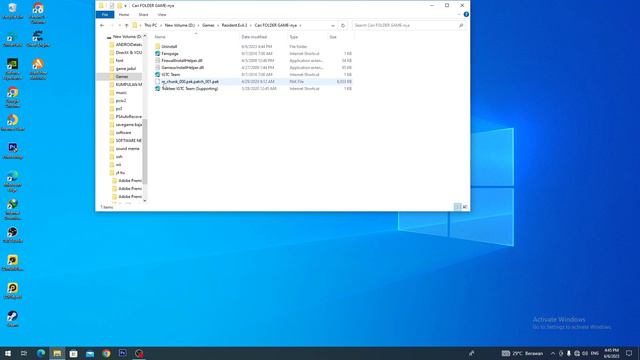The height and width of the screenshot is (360, 640).
Task: Open address bar history dropdown
Action: 333,25
